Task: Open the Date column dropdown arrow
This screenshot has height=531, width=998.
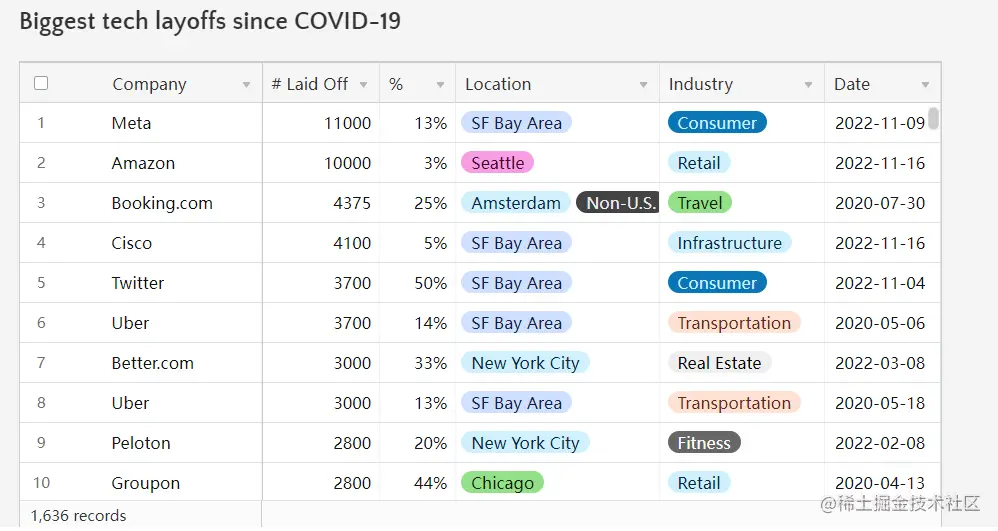Action: tap(925, 85)
